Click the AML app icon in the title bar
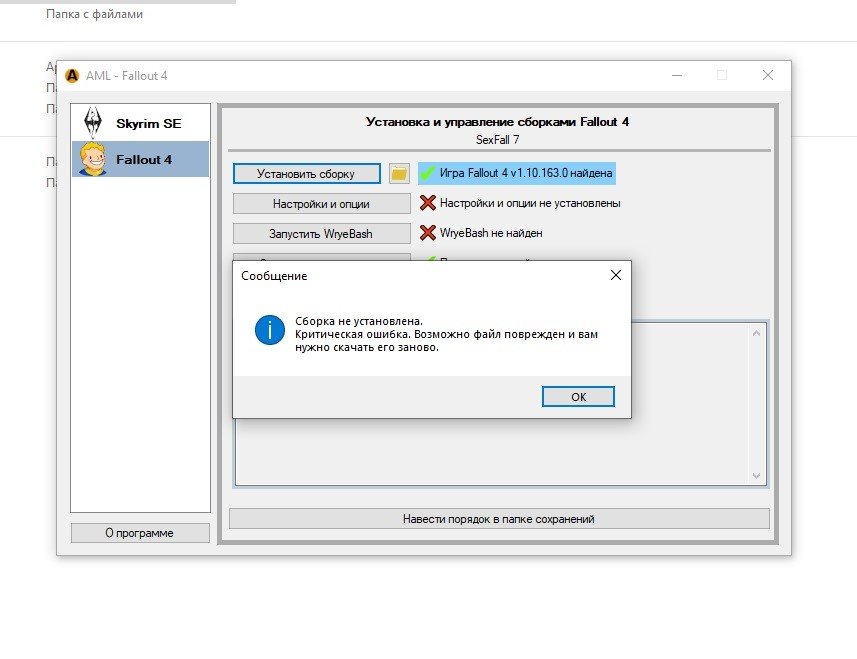 pyautogui.click(x=72, y=76)
